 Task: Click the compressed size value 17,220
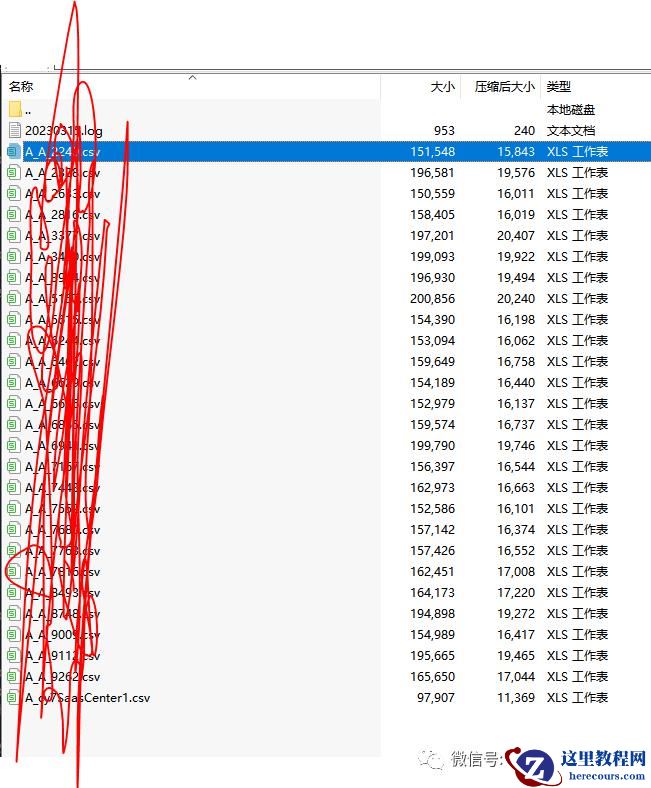click(516, 593)
